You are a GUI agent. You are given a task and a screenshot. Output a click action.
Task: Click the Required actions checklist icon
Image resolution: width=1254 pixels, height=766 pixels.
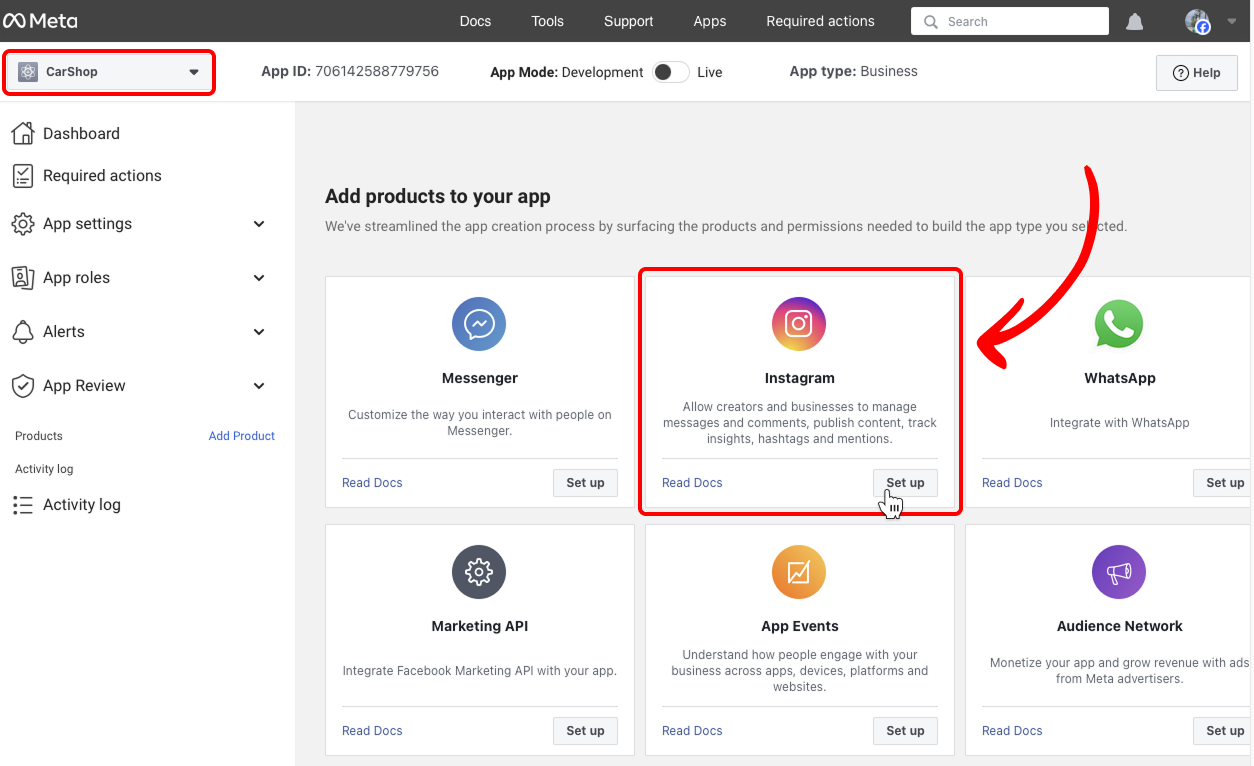pos(23,175)
